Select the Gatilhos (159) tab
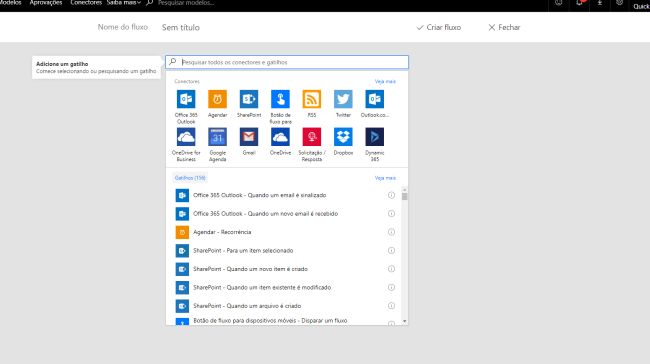 (x=190, y=178)
